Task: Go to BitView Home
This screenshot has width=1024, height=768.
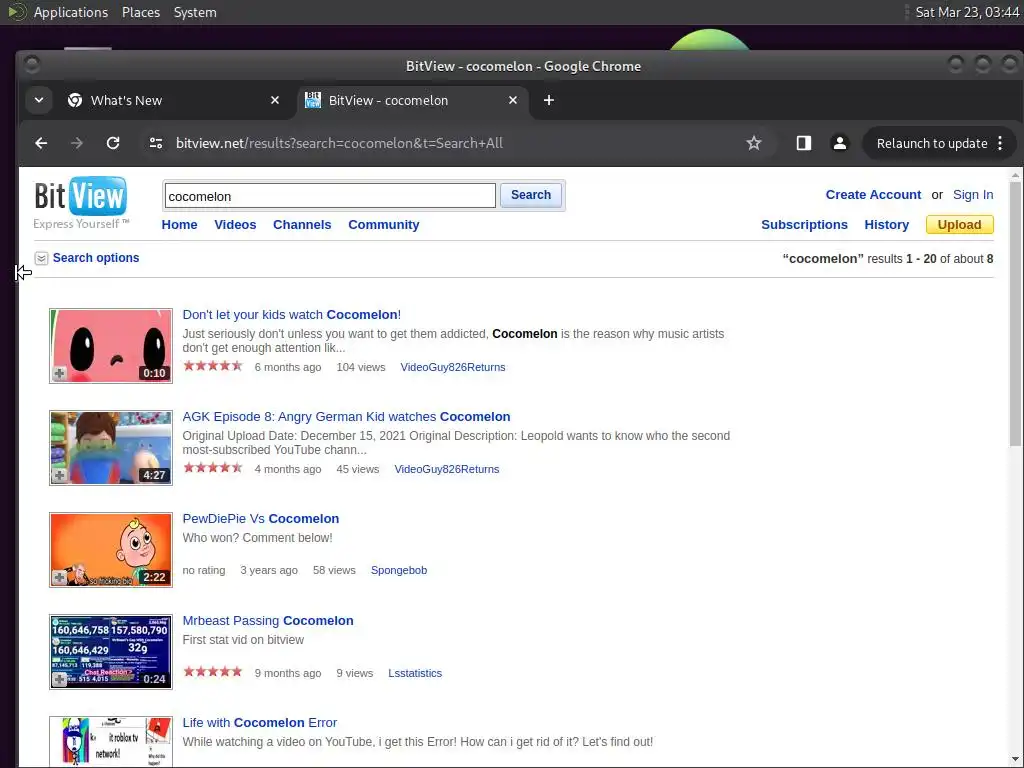Action: [180, 225]
